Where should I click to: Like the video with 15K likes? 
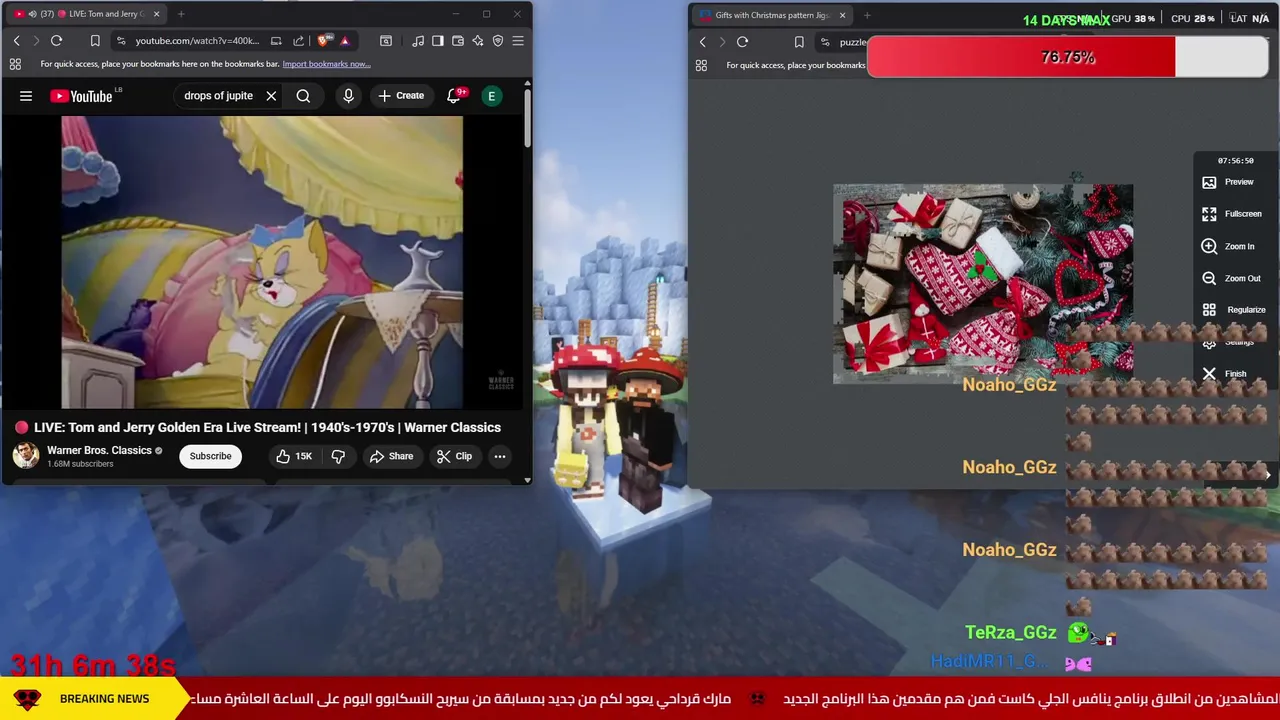(294, 456)
